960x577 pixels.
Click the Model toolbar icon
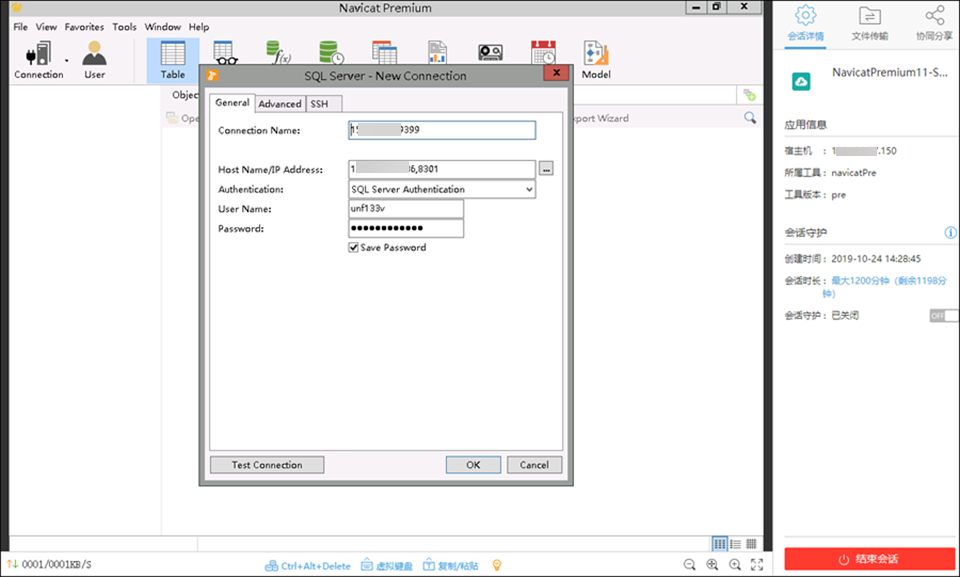pyautogui.click(x=596, y=60)
